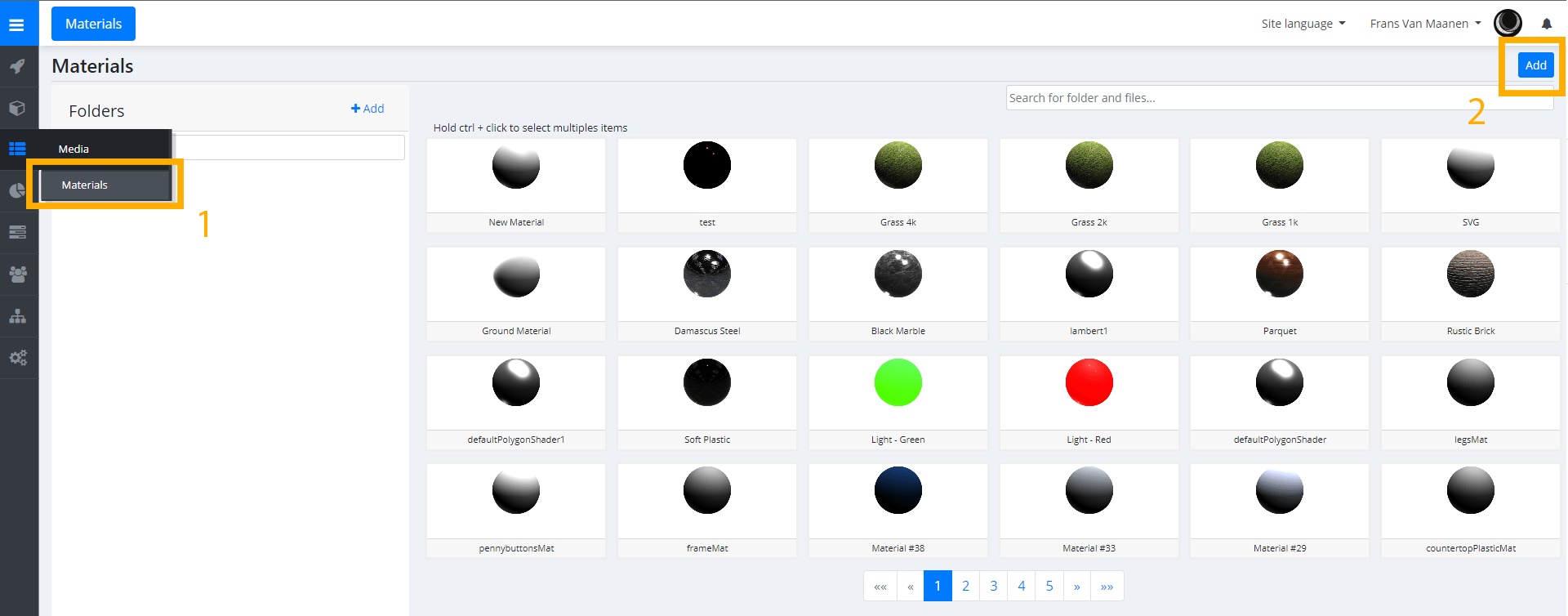Image resolution: width=1568 pixels, height=616 pixels.
Task: Select the Light - Red material
Action: pos(1089,403)
